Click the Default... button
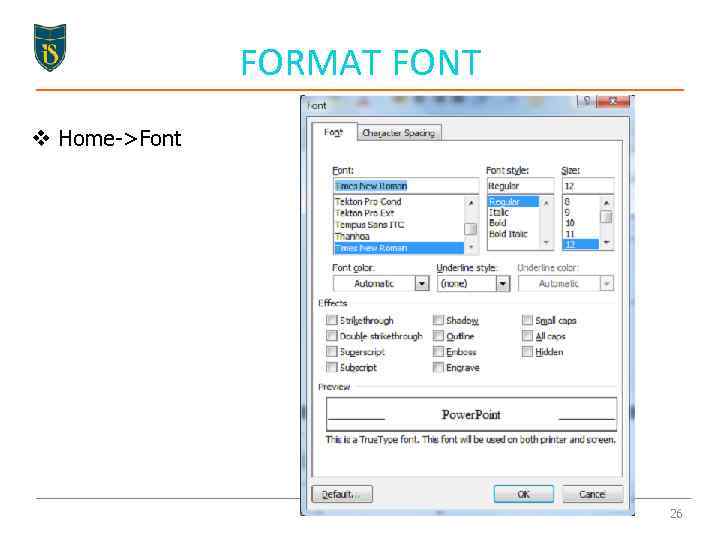720x540 pixels. point(342,494)
